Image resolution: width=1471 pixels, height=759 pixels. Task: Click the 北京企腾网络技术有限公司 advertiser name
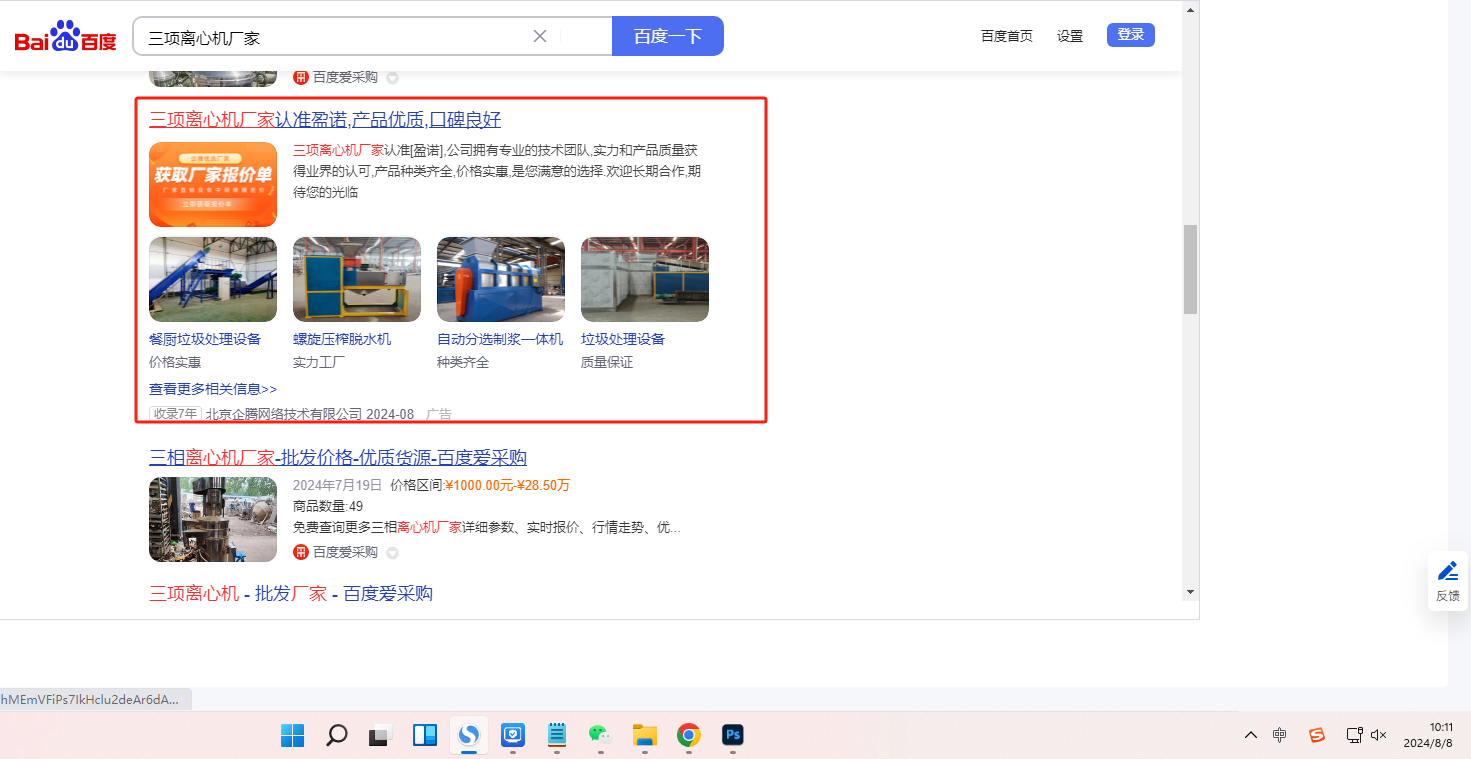coord(284,414)
